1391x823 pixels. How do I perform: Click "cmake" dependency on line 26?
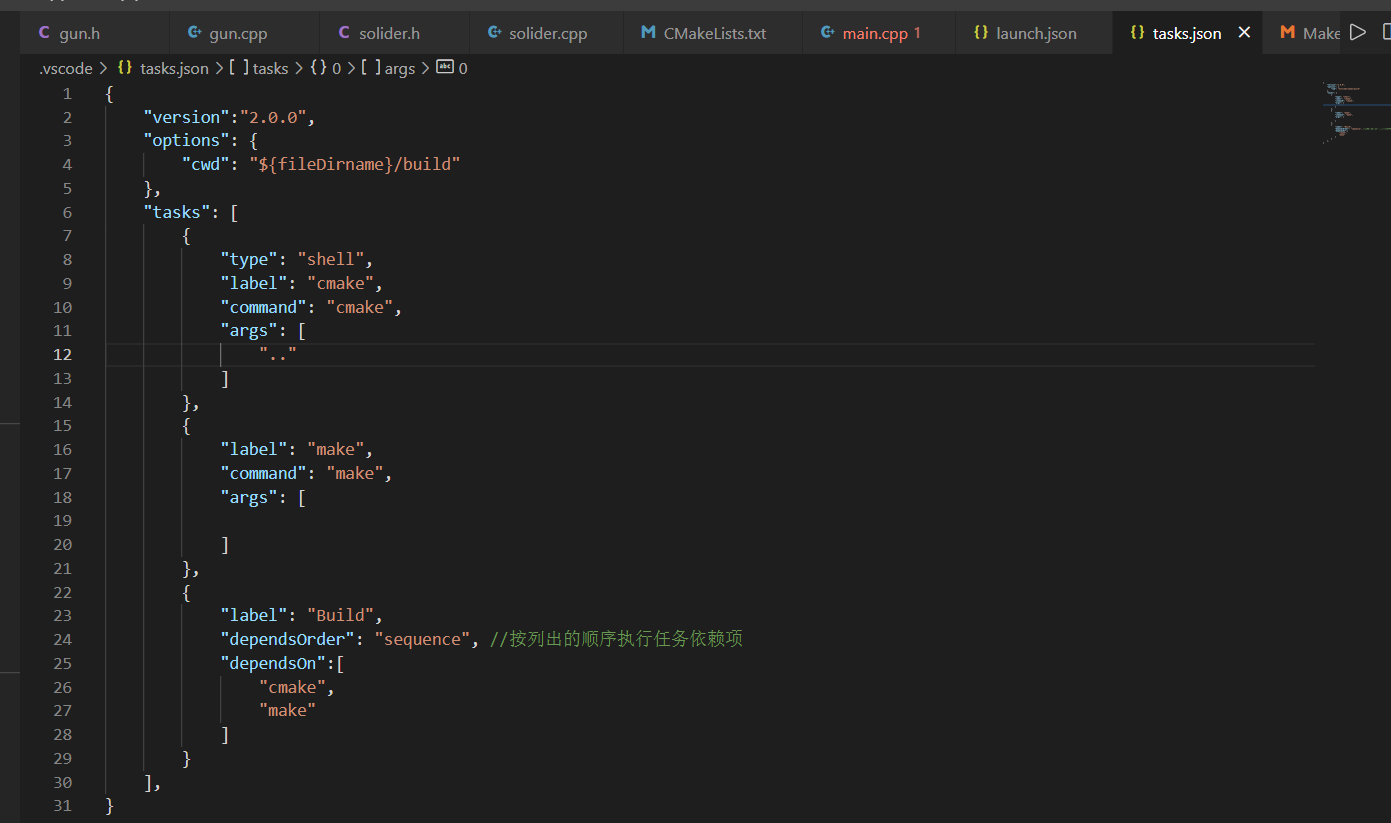(292, 687)
